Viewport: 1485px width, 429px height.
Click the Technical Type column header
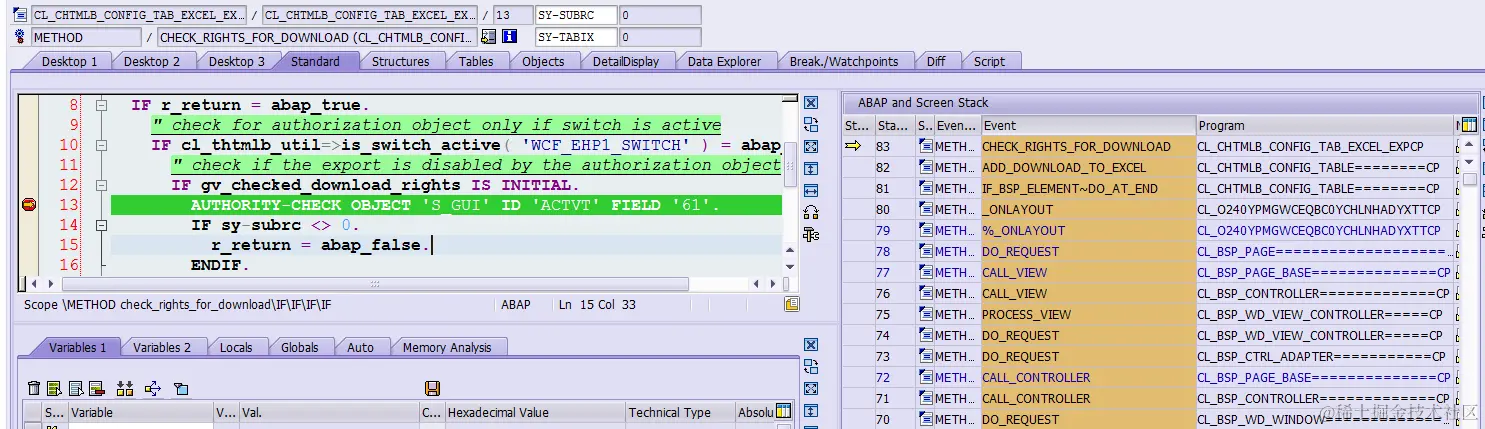679,412
